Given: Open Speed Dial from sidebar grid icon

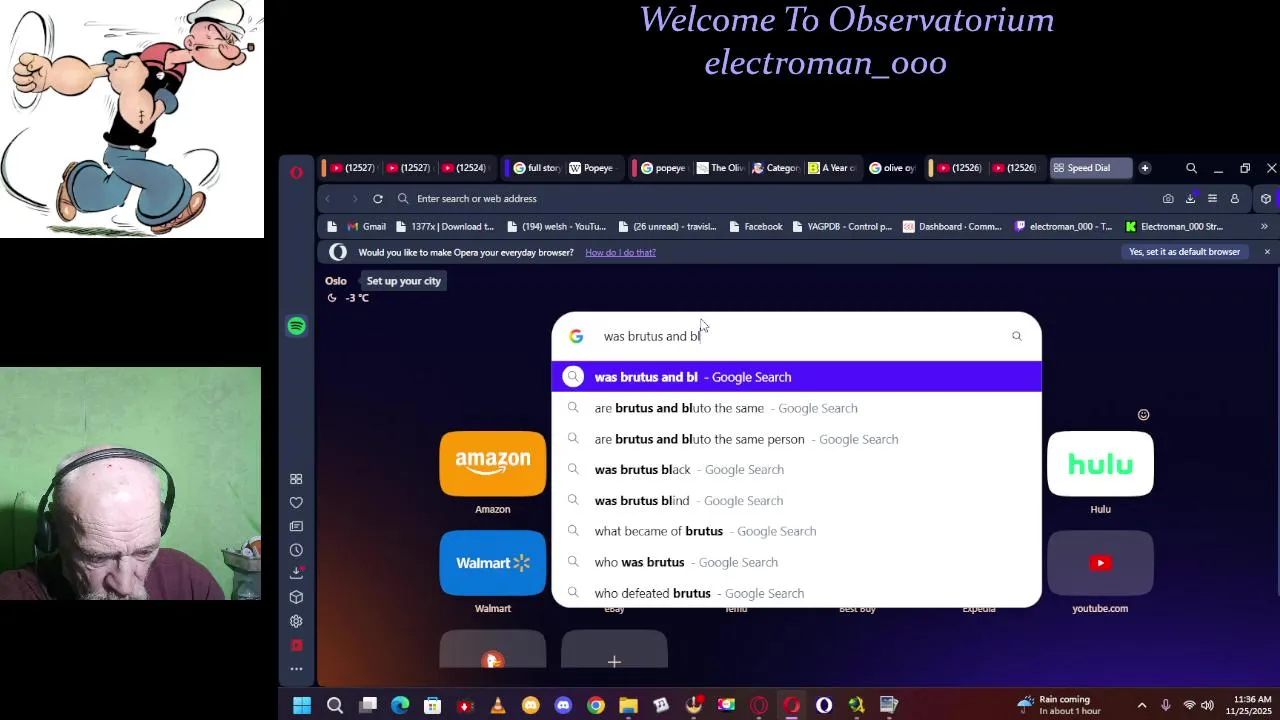Looking at the screenshot, I should 296,479.
